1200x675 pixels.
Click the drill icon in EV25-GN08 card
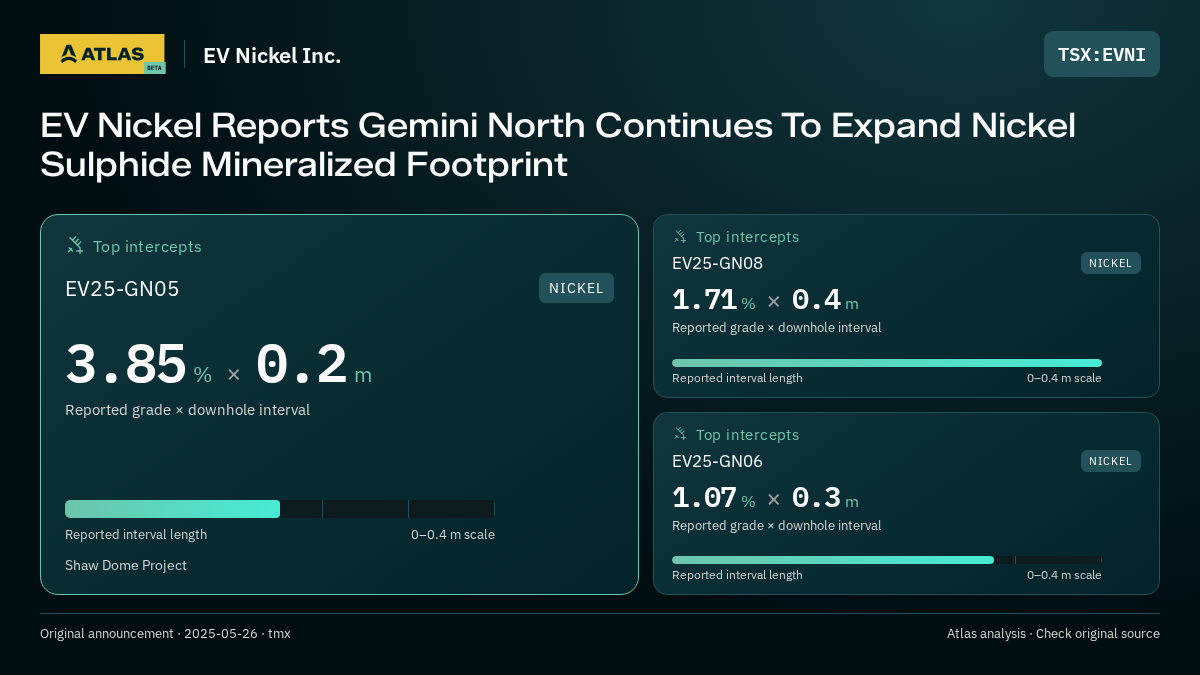point(680,237)
